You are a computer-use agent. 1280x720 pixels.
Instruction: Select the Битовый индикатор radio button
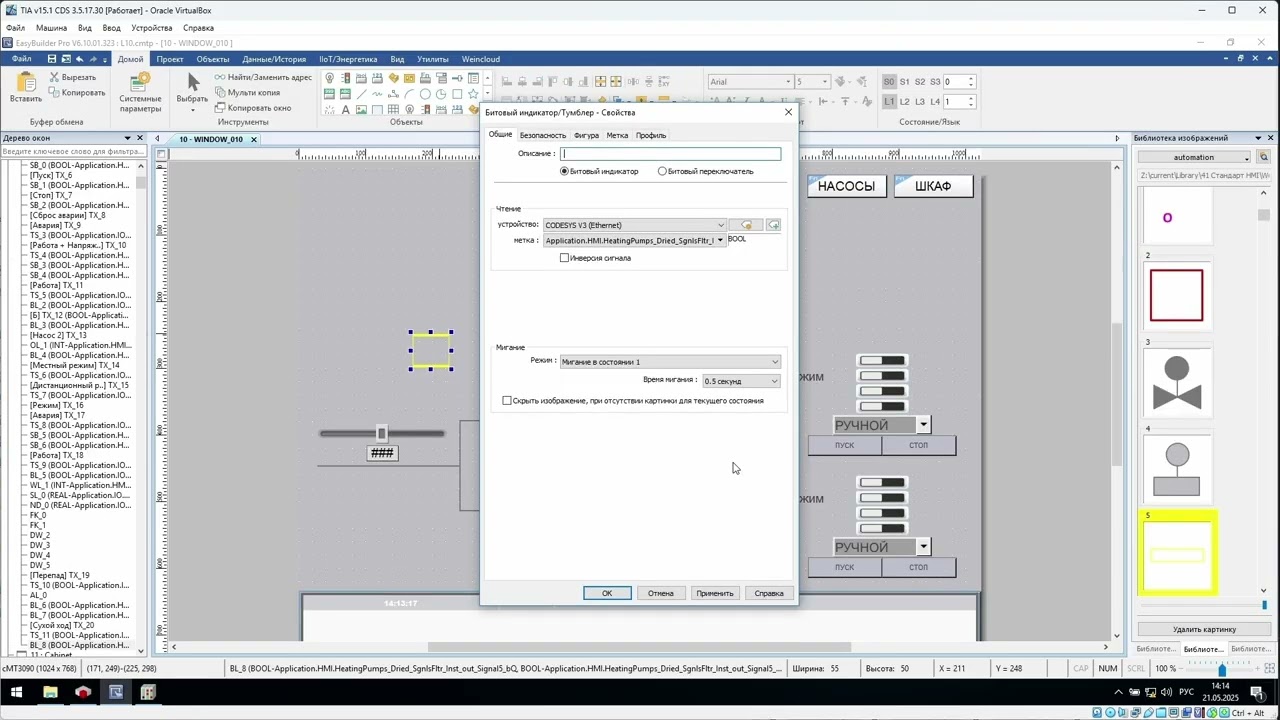[x=564, y=171]
